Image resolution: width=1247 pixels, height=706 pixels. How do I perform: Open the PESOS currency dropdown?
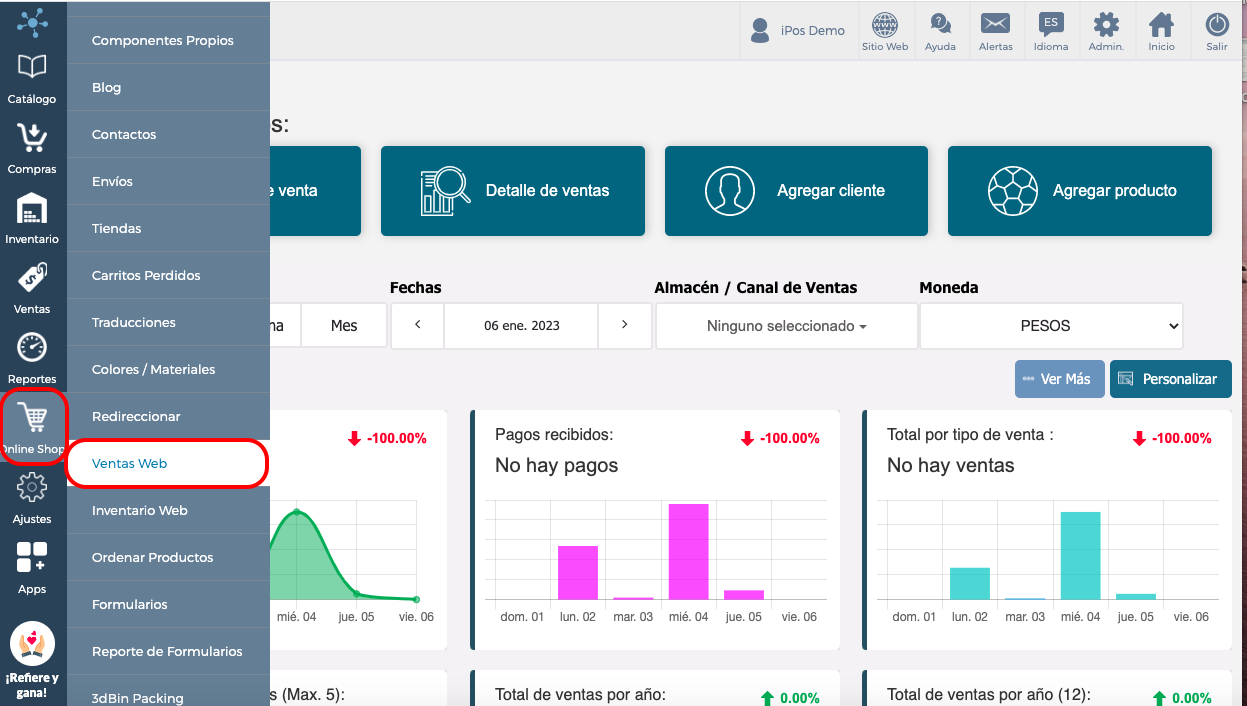tap(1051, 326)
